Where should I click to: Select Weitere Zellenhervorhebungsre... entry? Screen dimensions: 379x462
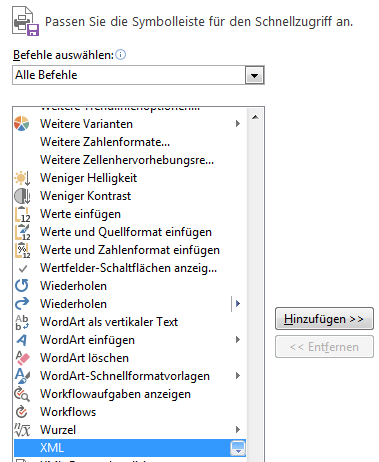(x=130, y=160)
